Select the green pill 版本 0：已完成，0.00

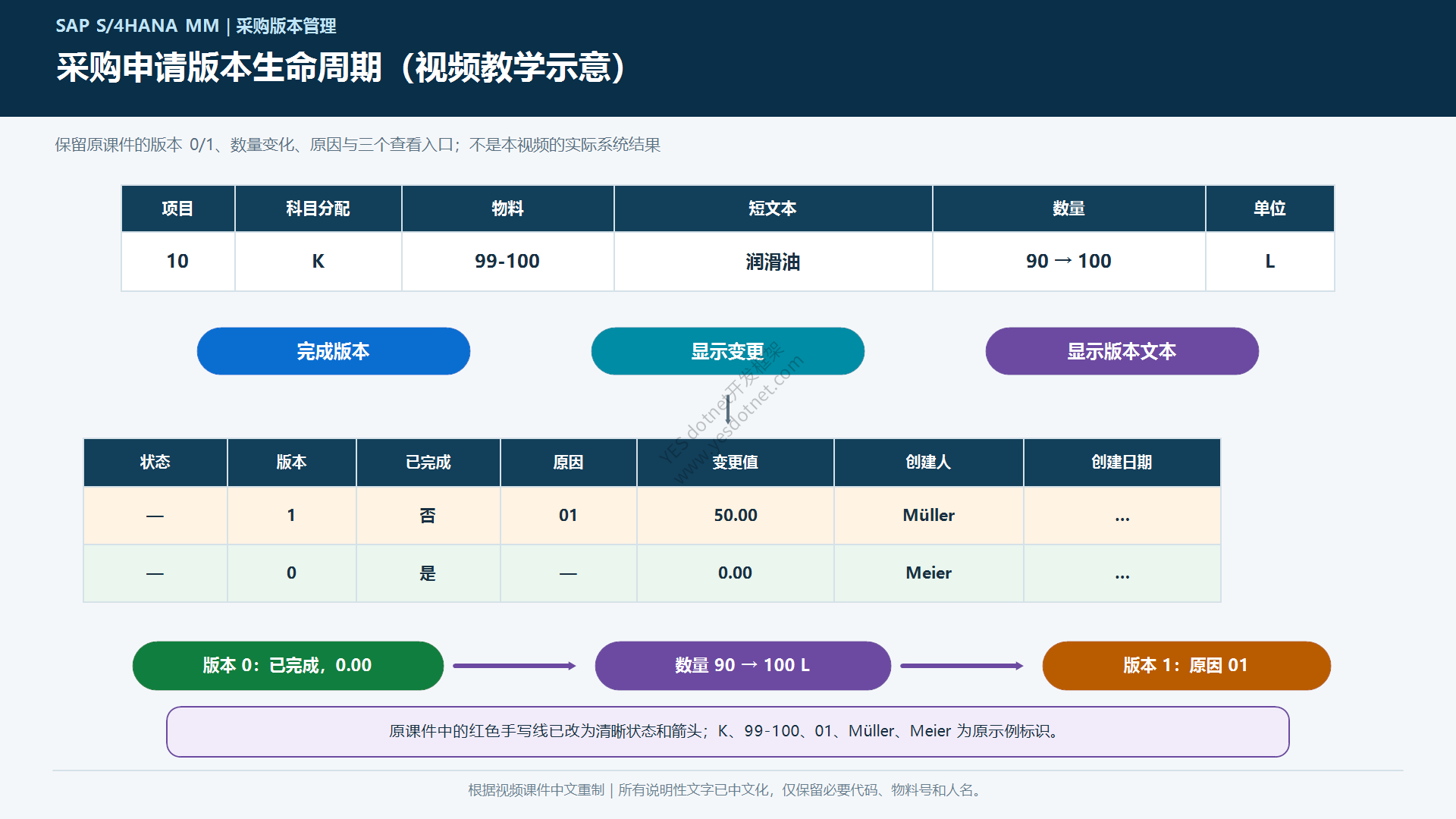(x=288, y=666)
